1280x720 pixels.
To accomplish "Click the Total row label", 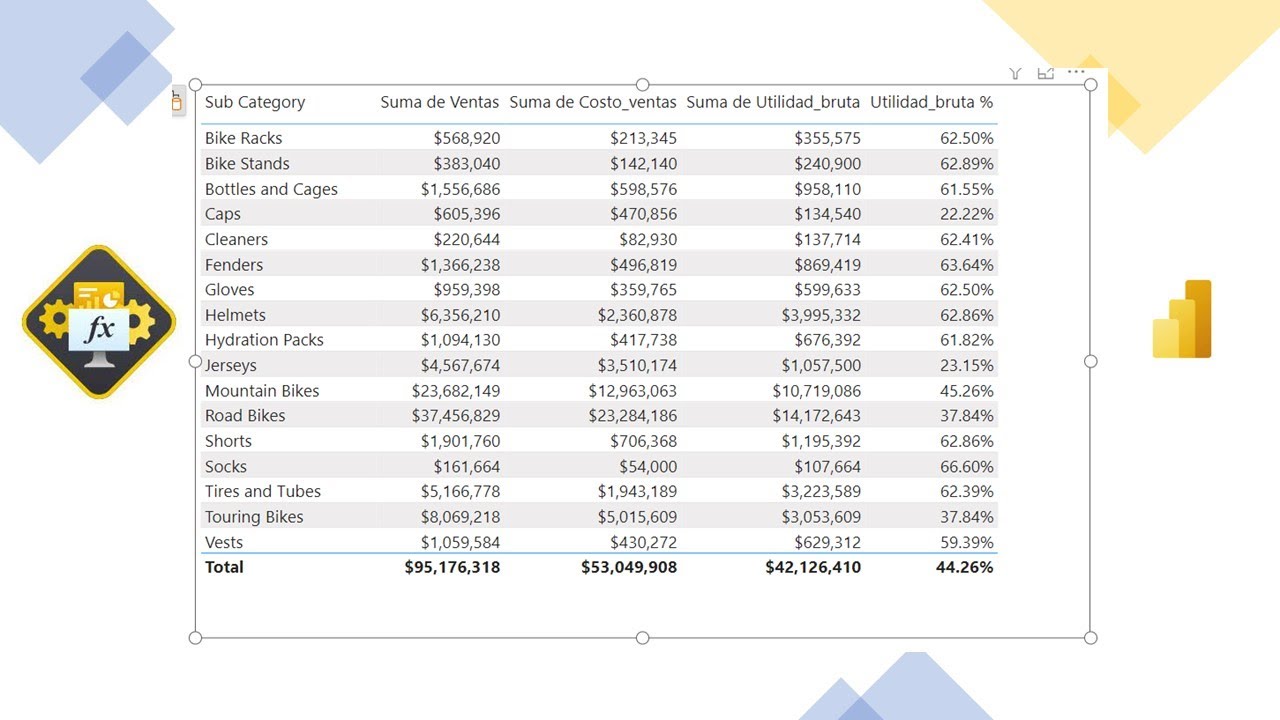I will [224, 567].
